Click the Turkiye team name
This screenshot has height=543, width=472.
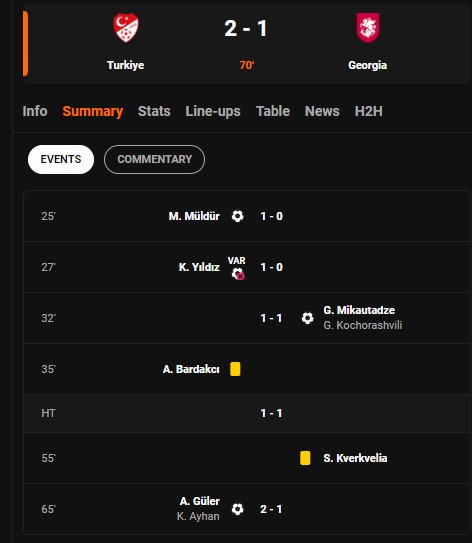coord(125,65)
